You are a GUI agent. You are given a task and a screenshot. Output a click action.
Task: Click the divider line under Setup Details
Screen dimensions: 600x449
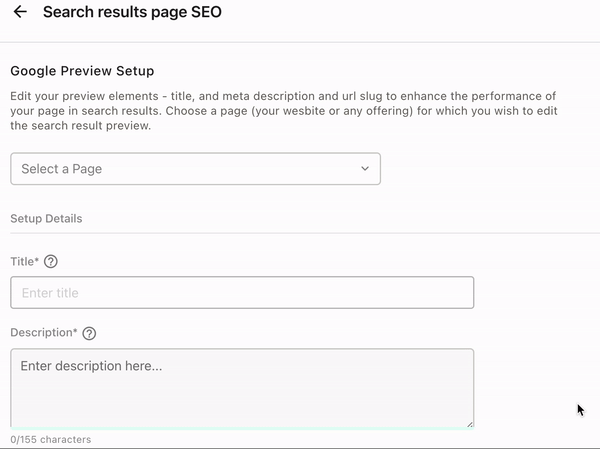[x=305, y=233]
